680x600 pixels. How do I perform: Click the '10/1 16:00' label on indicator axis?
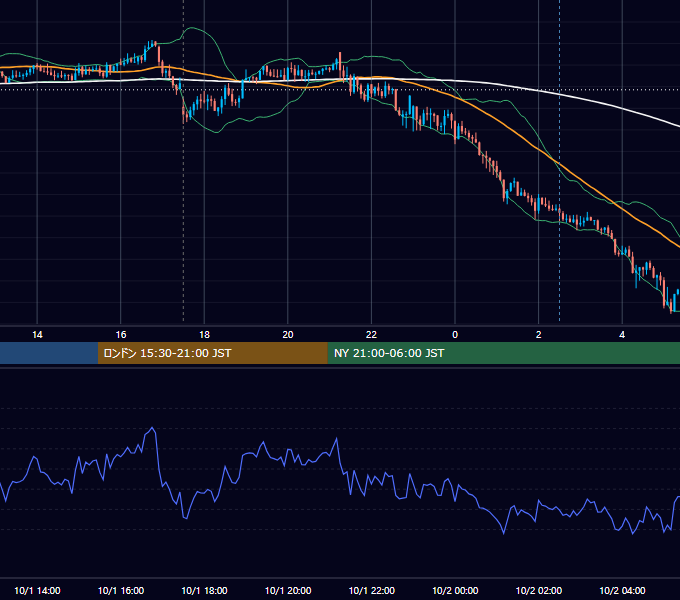click(x=121, y=590)
